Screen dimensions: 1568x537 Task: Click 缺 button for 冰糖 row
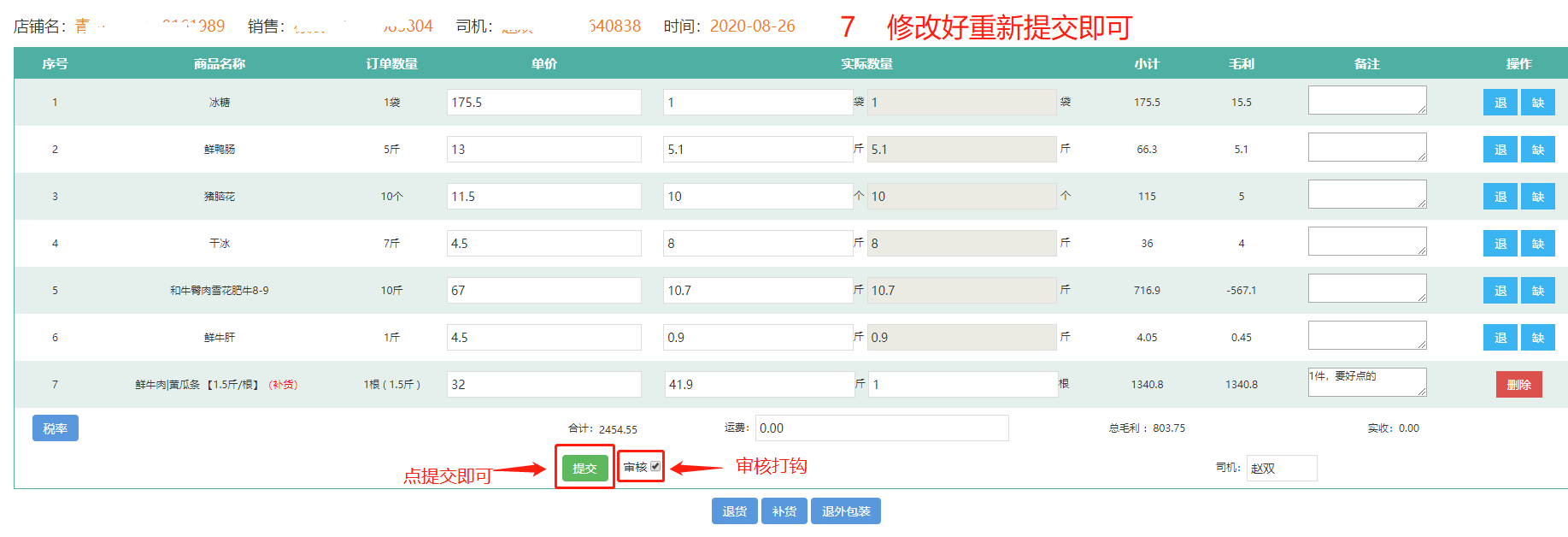point(1537,103)
